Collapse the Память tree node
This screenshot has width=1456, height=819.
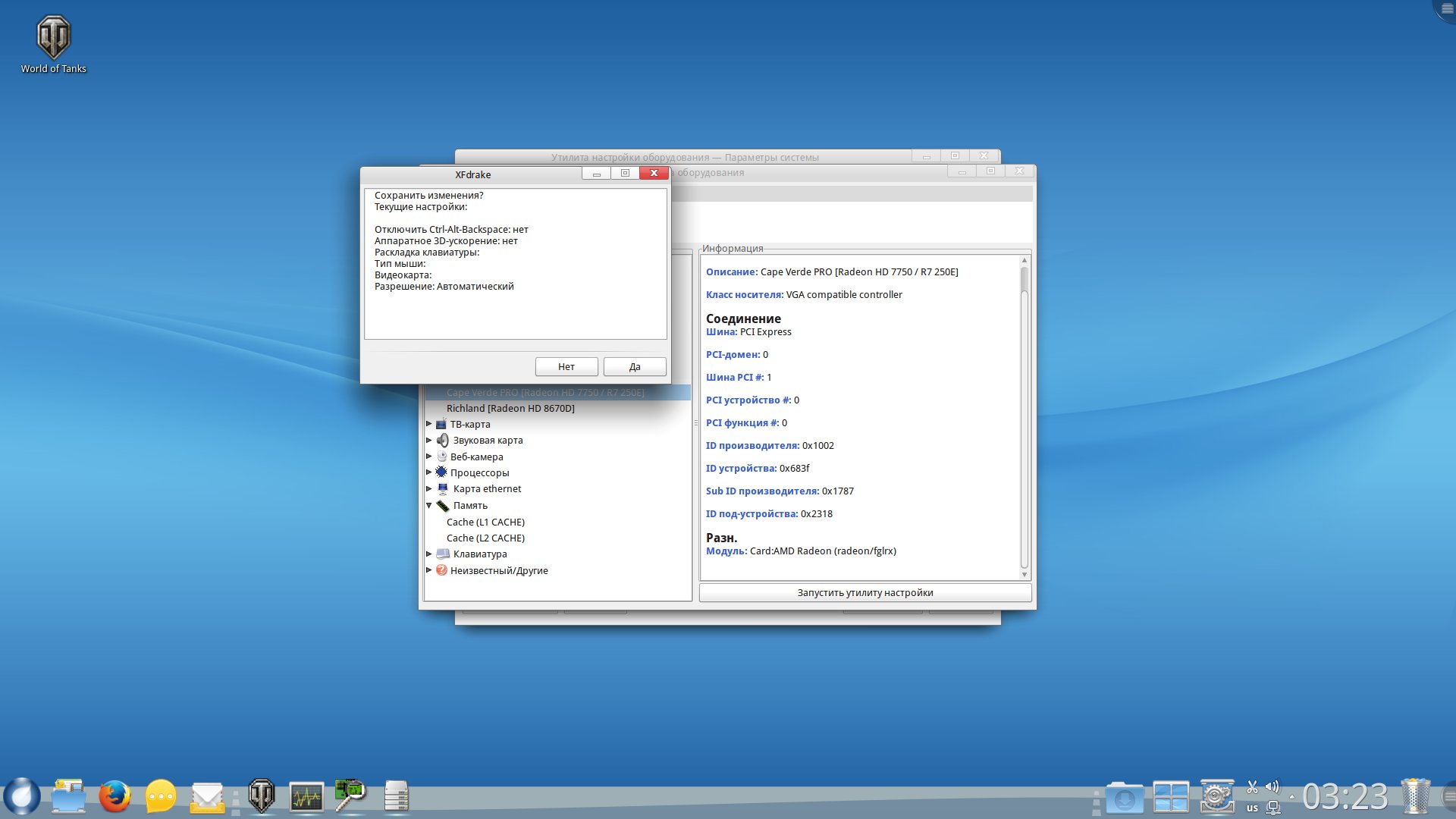click(x=429, y=505)
